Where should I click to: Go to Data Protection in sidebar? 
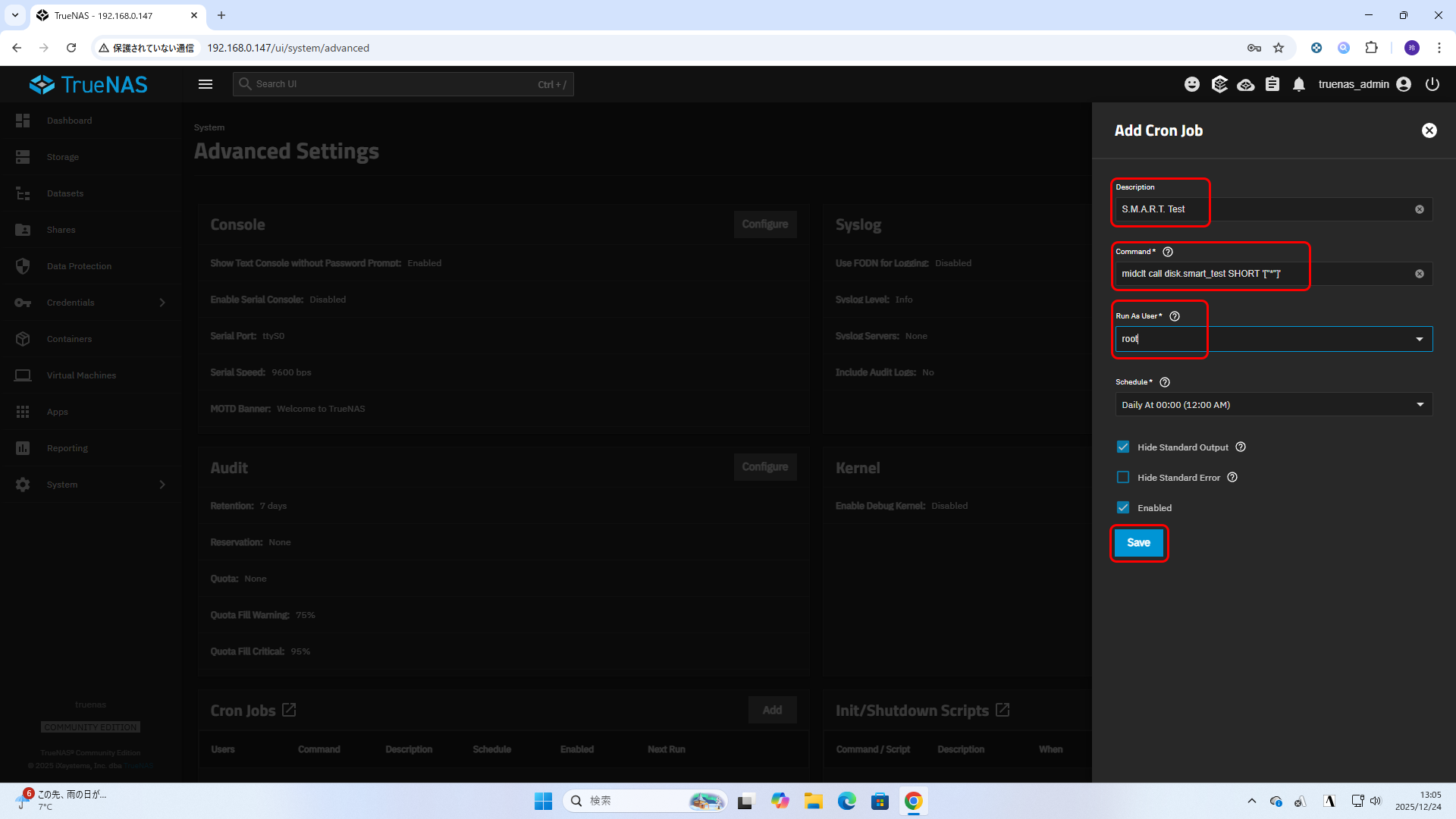pyautogui.click(x=79, y=266)
